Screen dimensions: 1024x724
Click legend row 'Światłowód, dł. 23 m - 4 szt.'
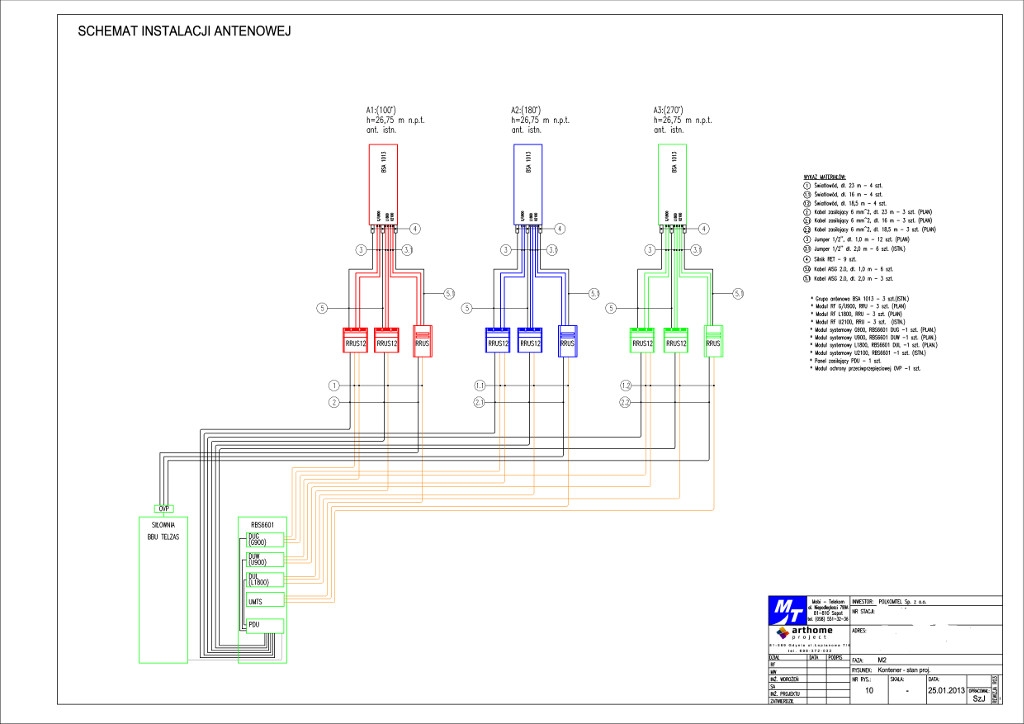(x=843, y=185)
